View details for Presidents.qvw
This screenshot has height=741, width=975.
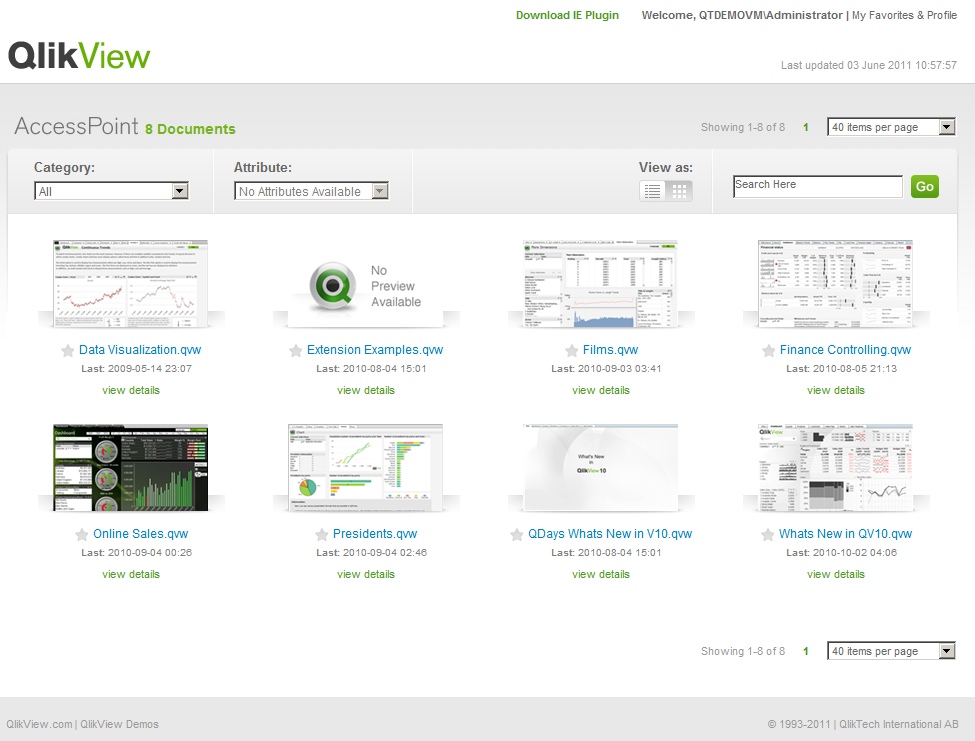(x=366, y=574)
